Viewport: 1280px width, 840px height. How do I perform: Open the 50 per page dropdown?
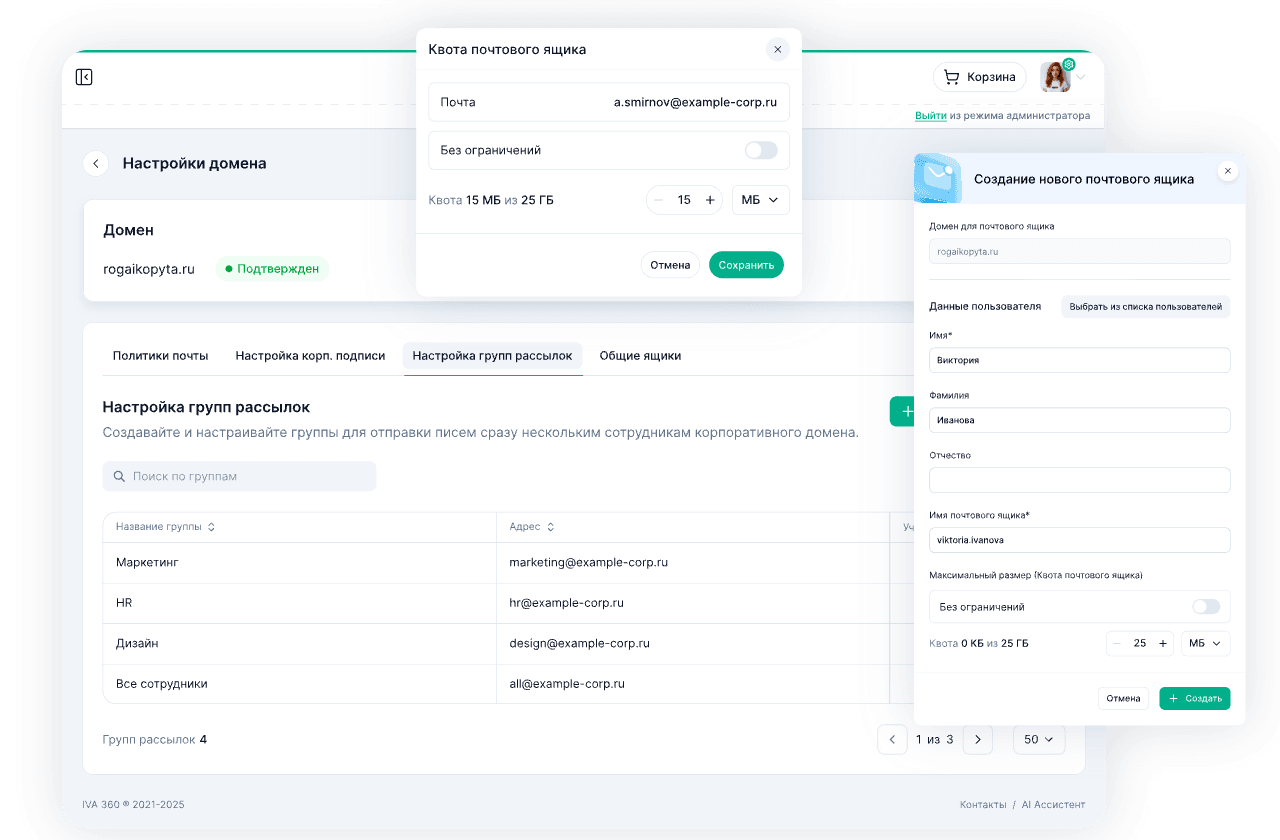(x=1039, y=740)
